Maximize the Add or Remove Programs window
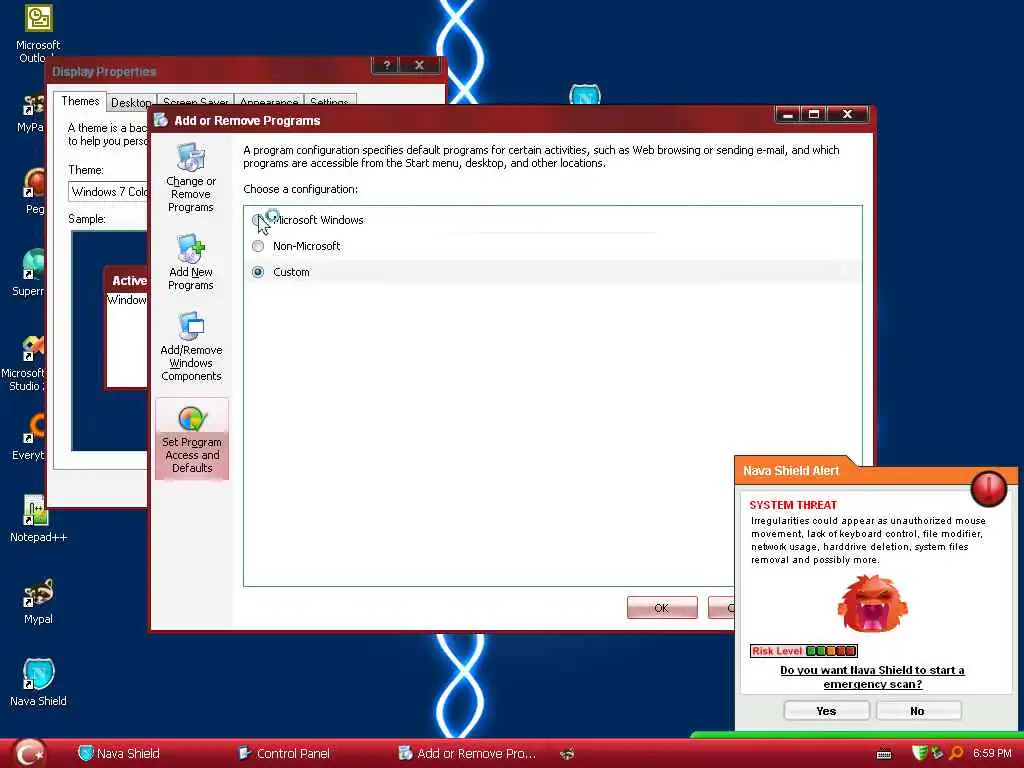This screenshot has width=1024, height=768. [x=814, y=114]
